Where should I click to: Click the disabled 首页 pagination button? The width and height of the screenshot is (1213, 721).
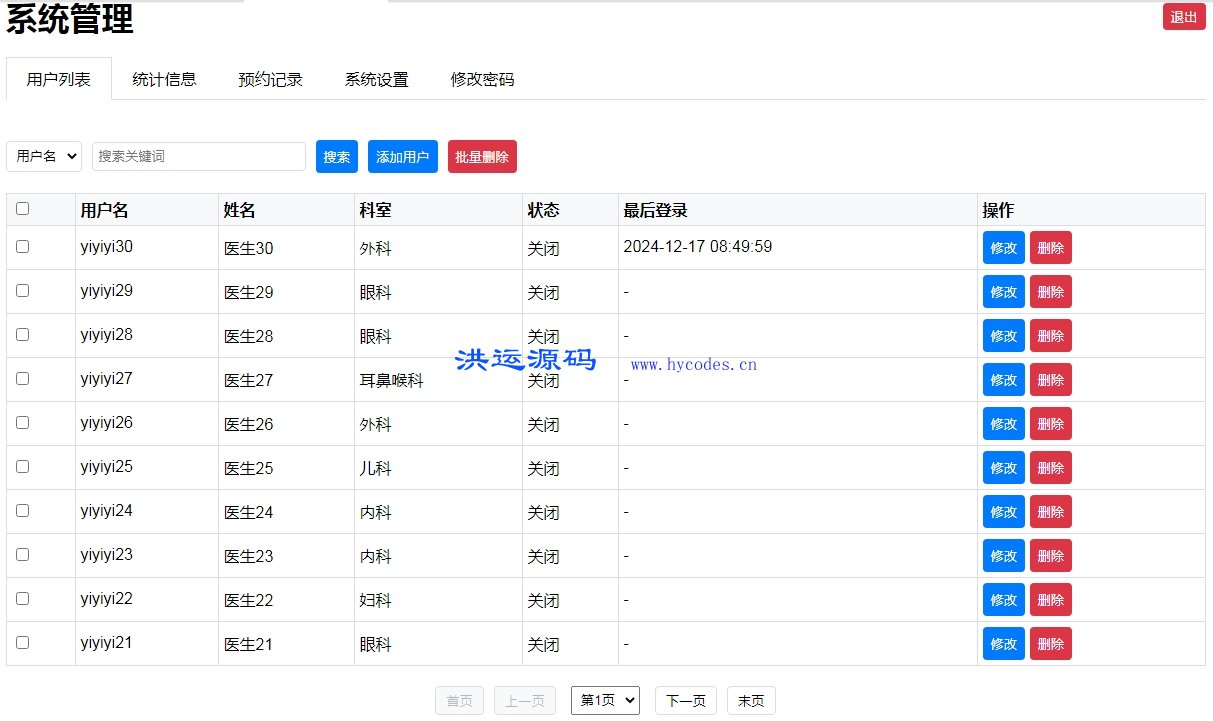coord(459,701)
